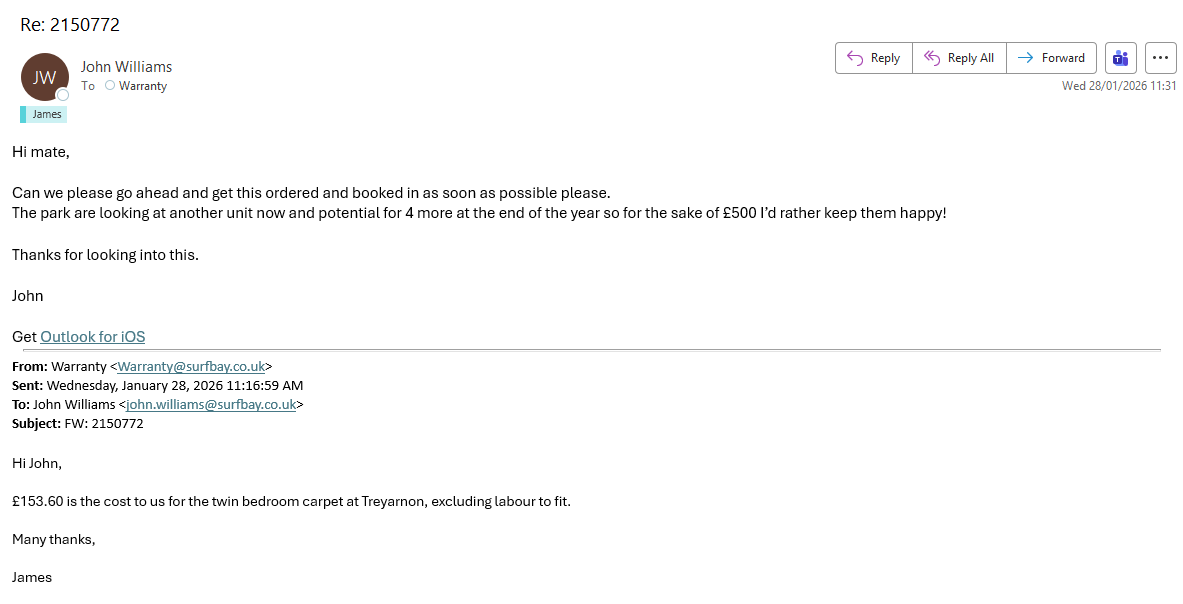
Task: Click presence indicator beside Warranty recipient
Action: [110, 86]
